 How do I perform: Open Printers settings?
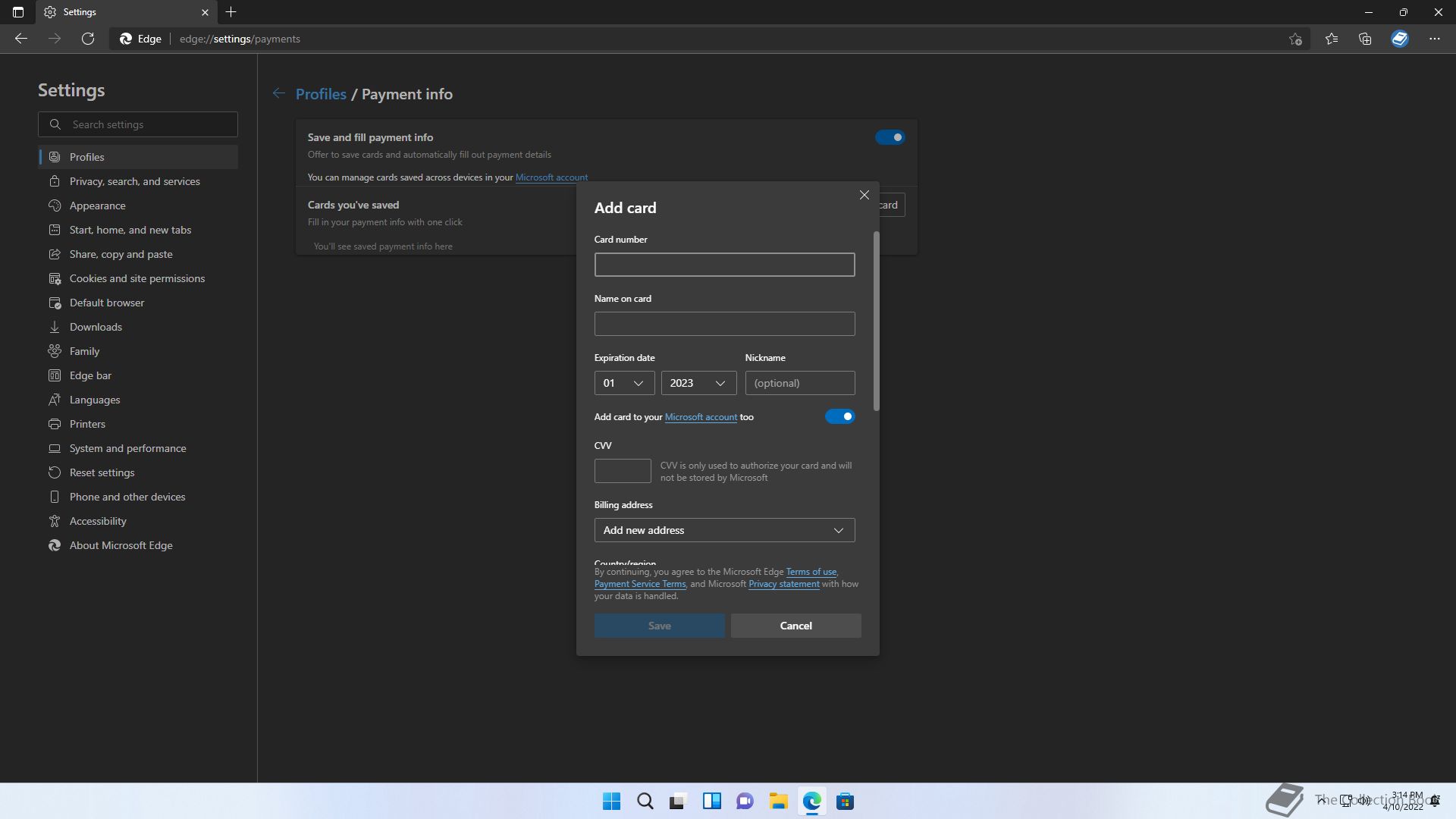[138, 424]
